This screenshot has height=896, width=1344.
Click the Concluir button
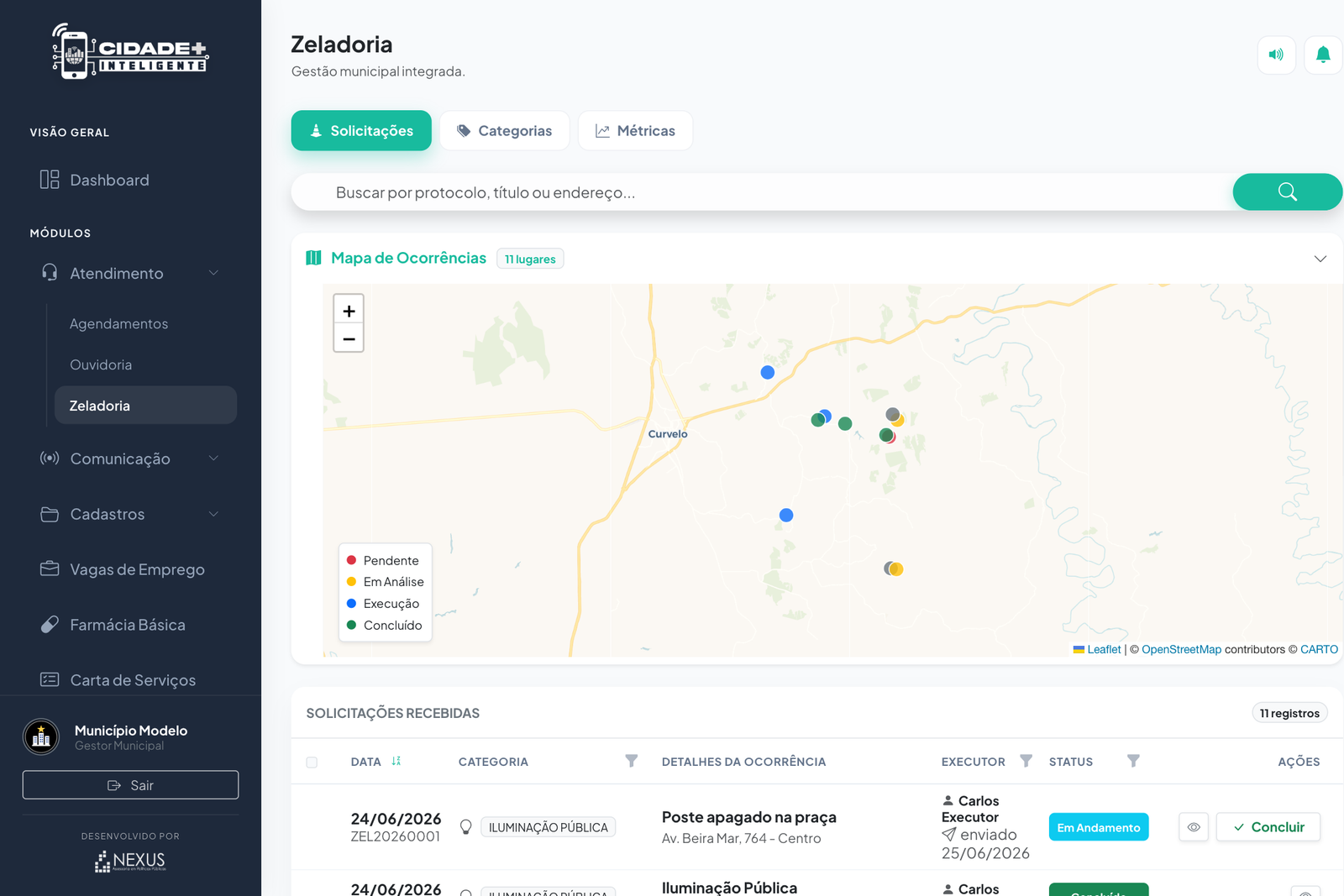point(1268,827)
